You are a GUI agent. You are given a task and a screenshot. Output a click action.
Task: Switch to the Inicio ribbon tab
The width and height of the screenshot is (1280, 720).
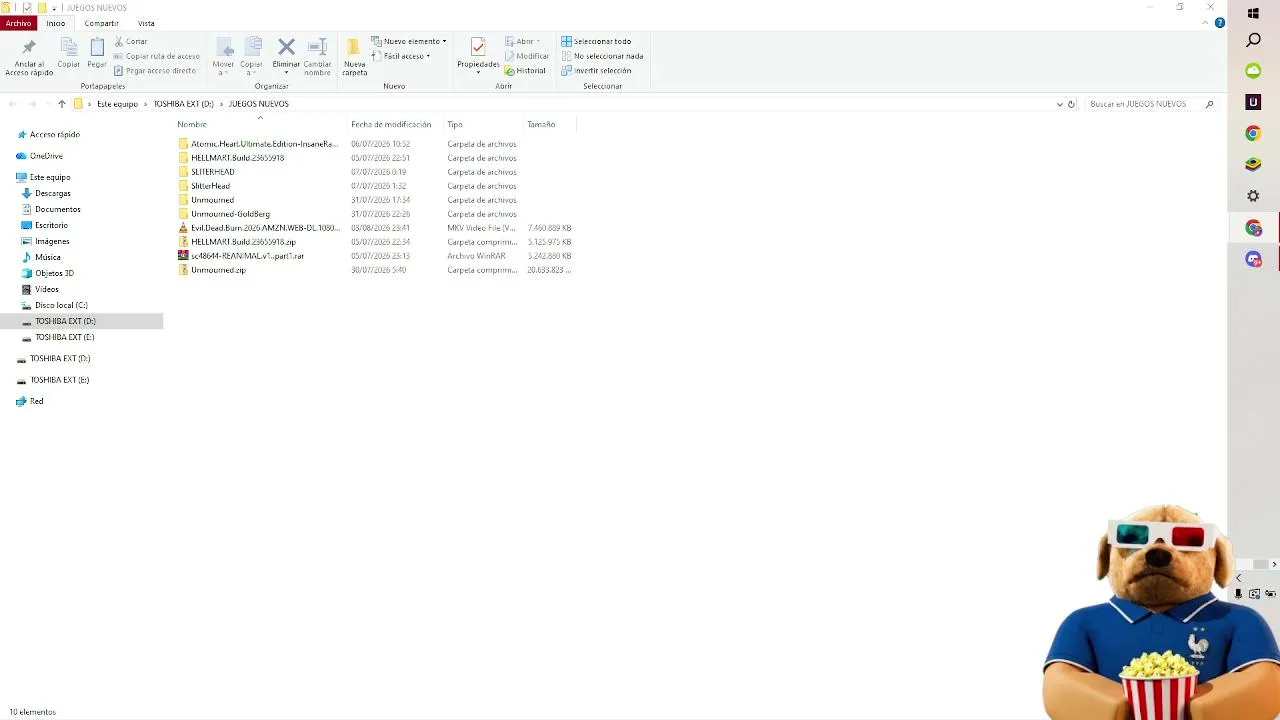(x=56, y=23)
